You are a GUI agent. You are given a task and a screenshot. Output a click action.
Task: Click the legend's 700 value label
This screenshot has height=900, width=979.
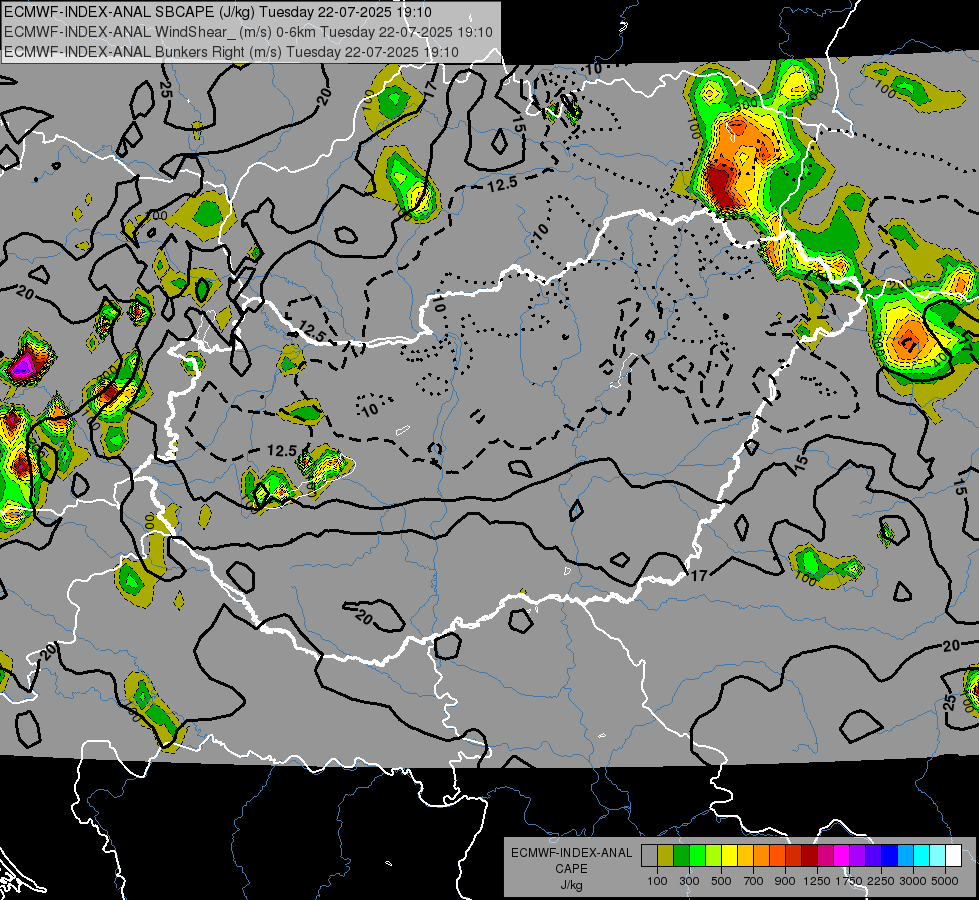click(x=754, y=881)
